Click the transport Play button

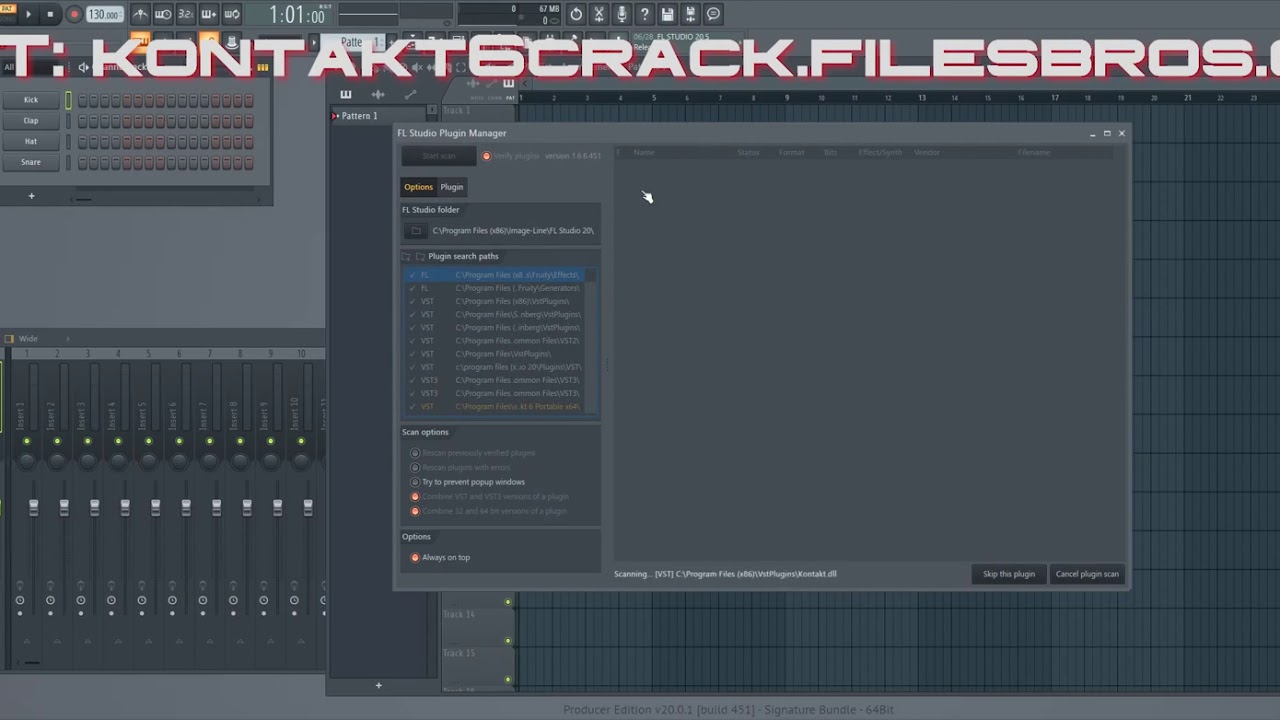pyautogui.click(x=28, y=14)
